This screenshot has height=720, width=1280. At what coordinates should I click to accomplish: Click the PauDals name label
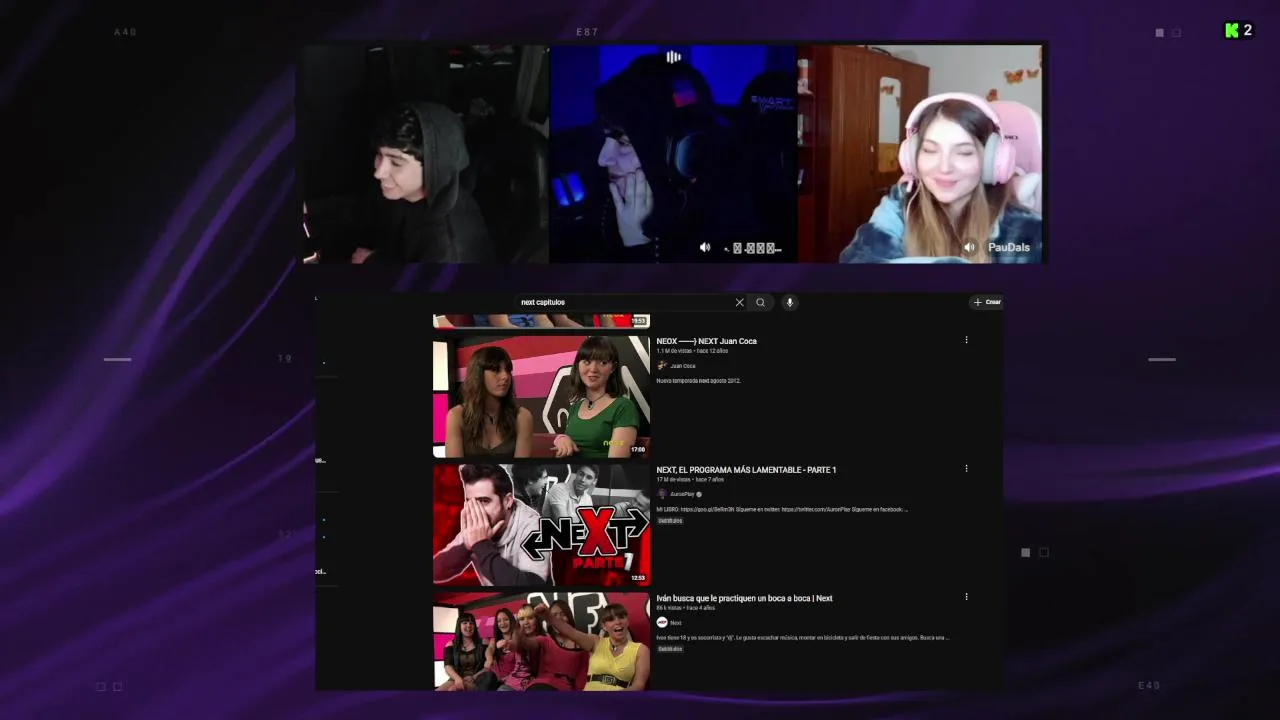(1008, 247)
